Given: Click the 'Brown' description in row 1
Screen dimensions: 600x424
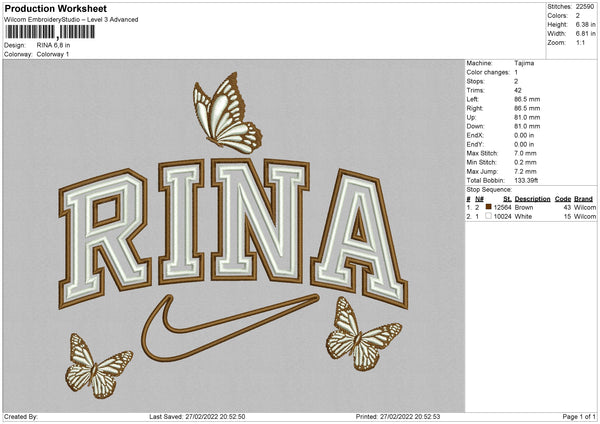Looking at the screenshot, I should [524, 207].
